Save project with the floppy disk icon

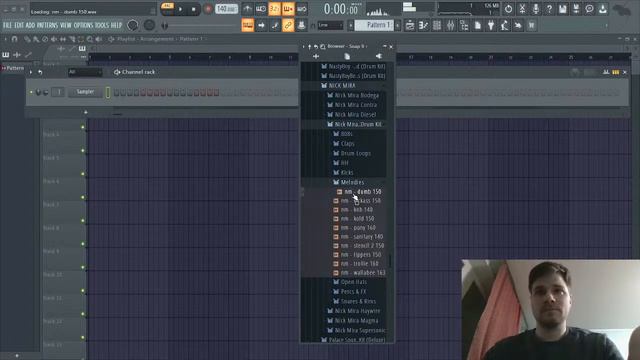(563, 9)
